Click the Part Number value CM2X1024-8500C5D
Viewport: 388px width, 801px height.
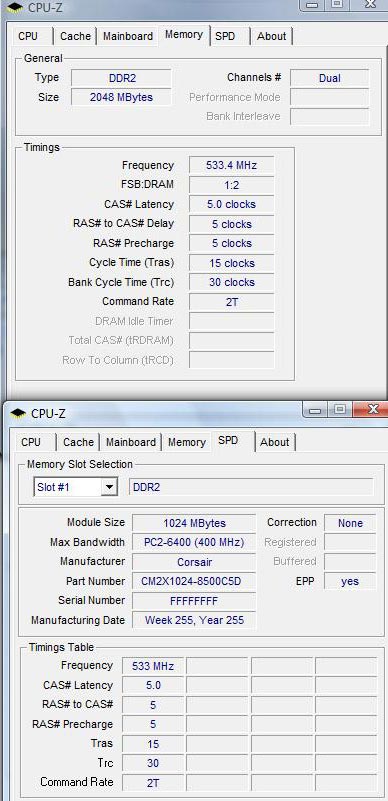click(x=194, y=581)
